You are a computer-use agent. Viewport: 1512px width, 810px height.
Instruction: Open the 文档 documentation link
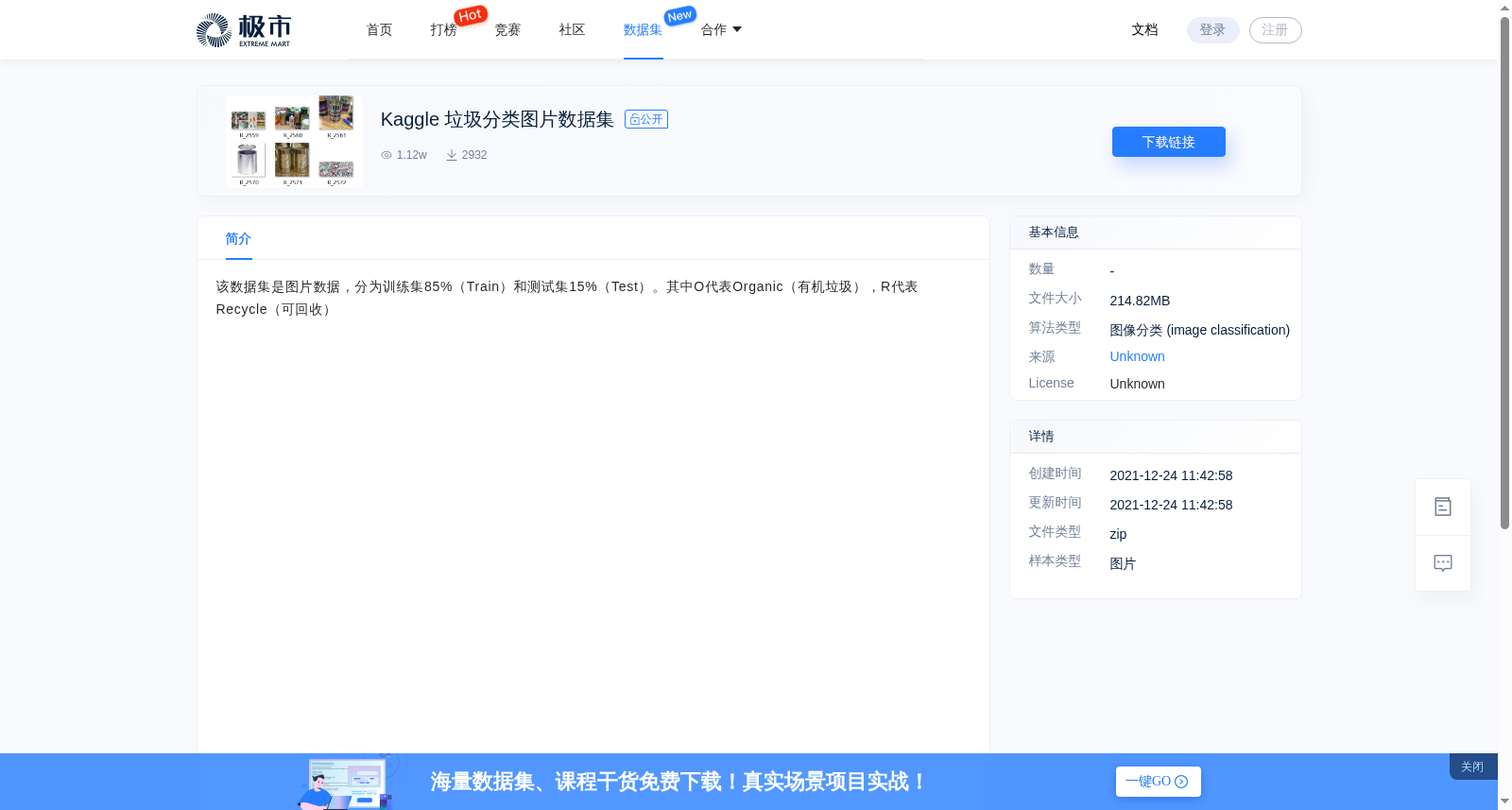click(1145, 30)
